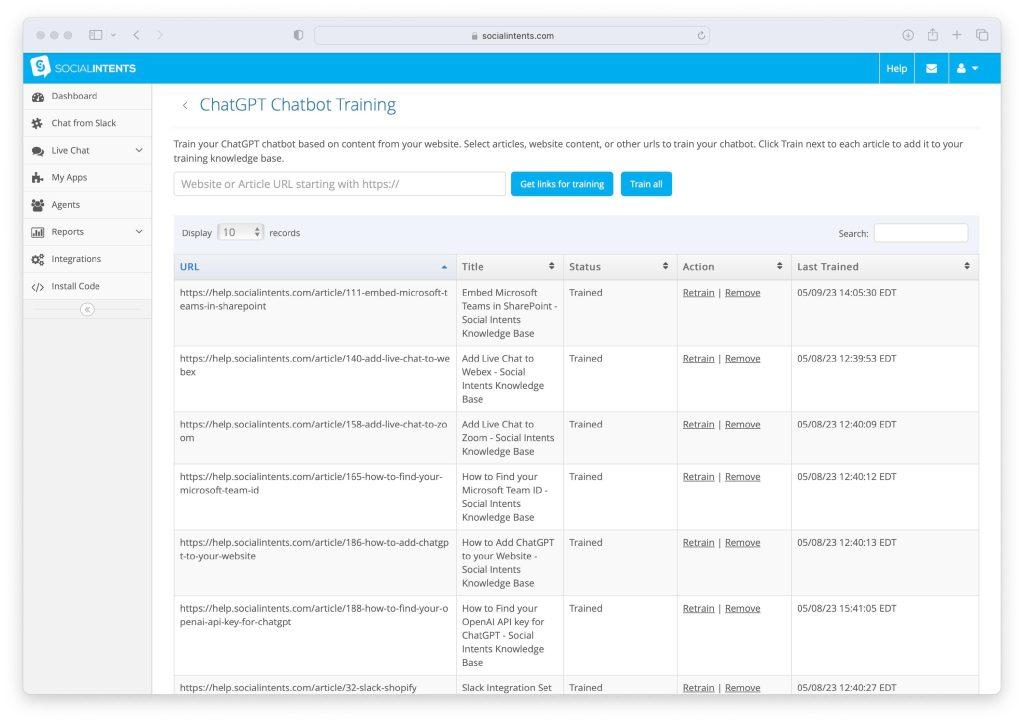Click the Reports chart icon
The image size is (1024, 723).
38,232
